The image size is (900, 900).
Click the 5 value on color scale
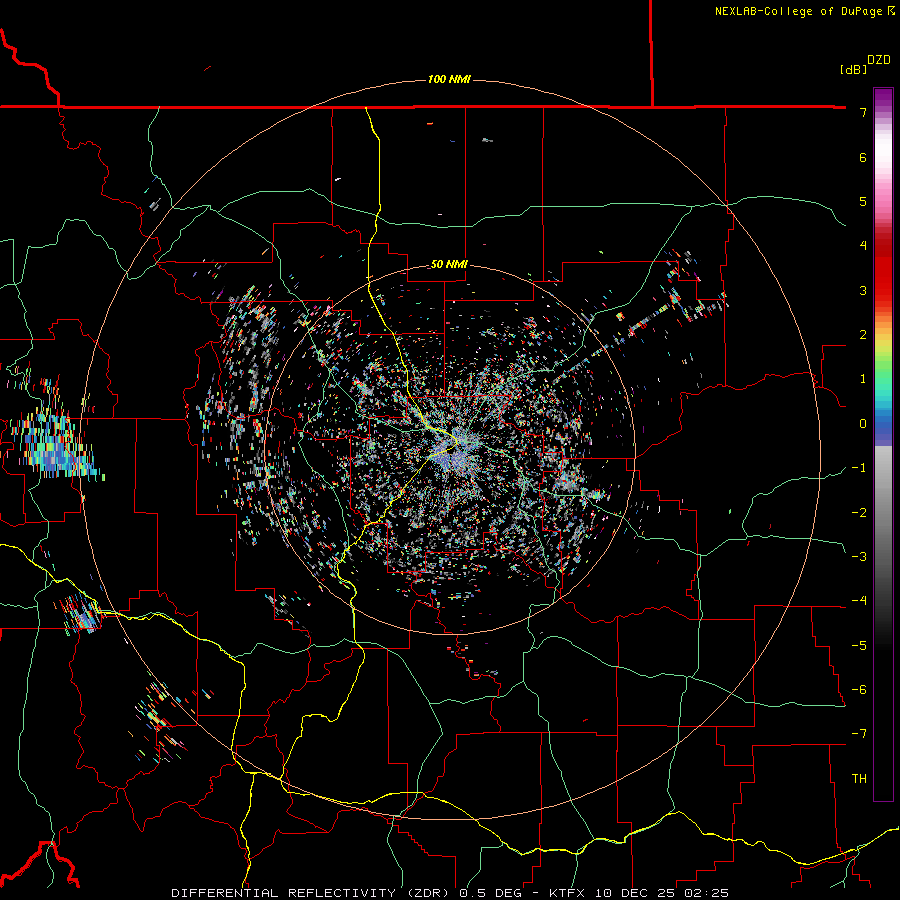[863, 201]
